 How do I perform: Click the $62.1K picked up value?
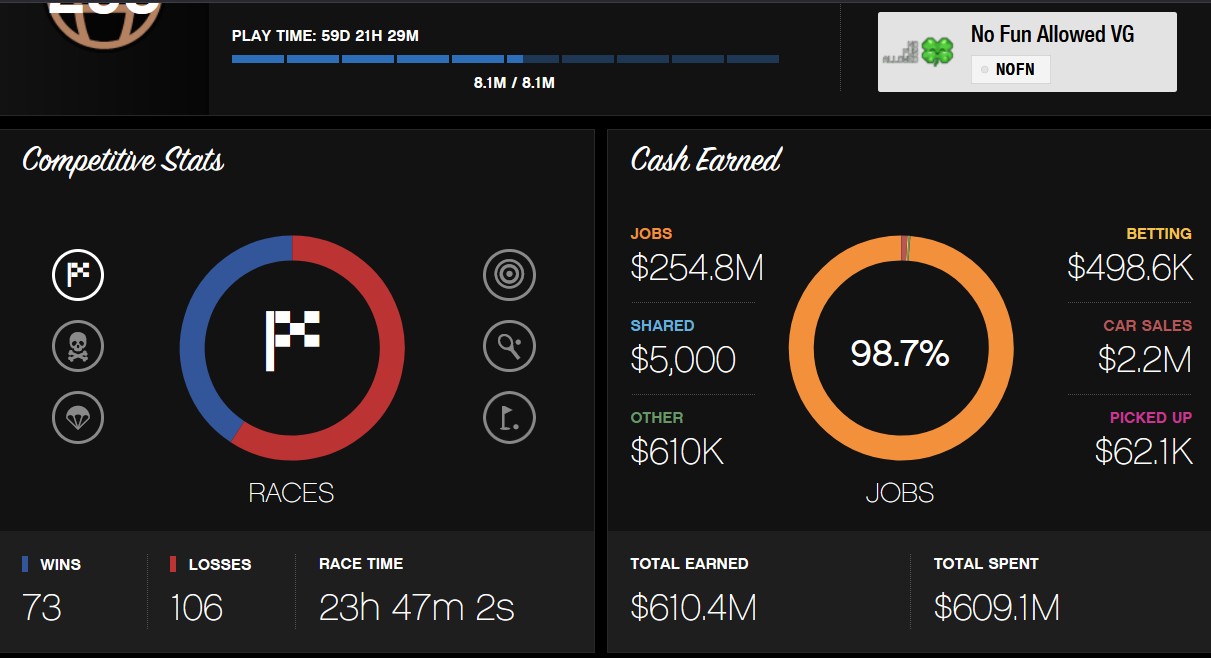click(x=1143, y=452)
